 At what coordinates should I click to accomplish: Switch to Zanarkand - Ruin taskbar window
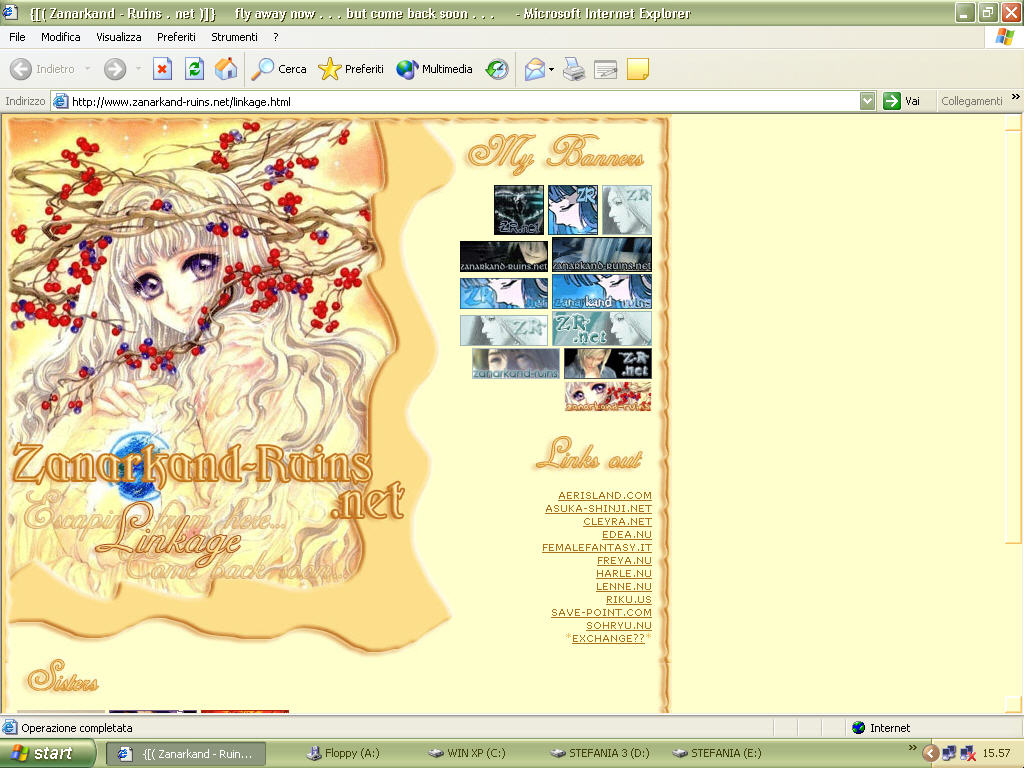pyautogui.click(x=185, y=754)
